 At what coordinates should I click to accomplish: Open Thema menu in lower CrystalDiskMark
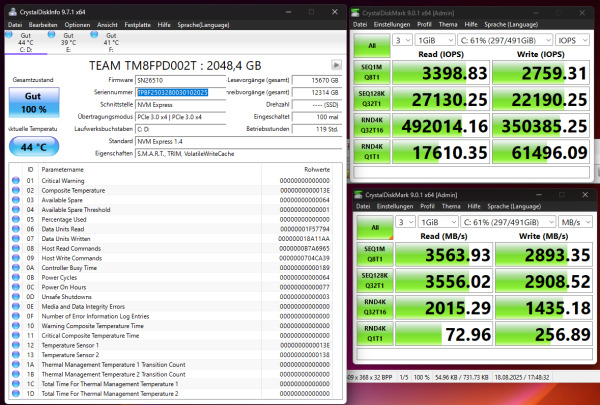click(x=451, y=206)
